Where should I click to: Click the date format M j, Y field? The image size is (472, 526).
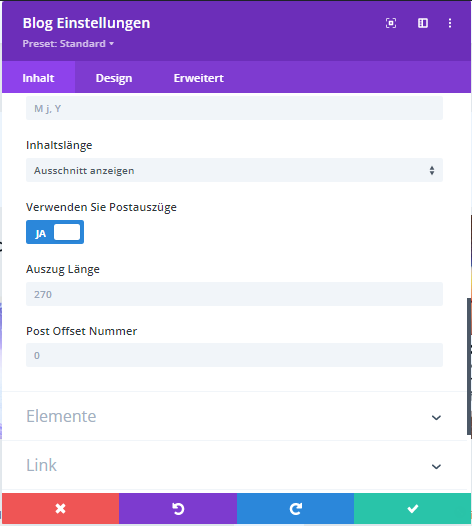234,108
